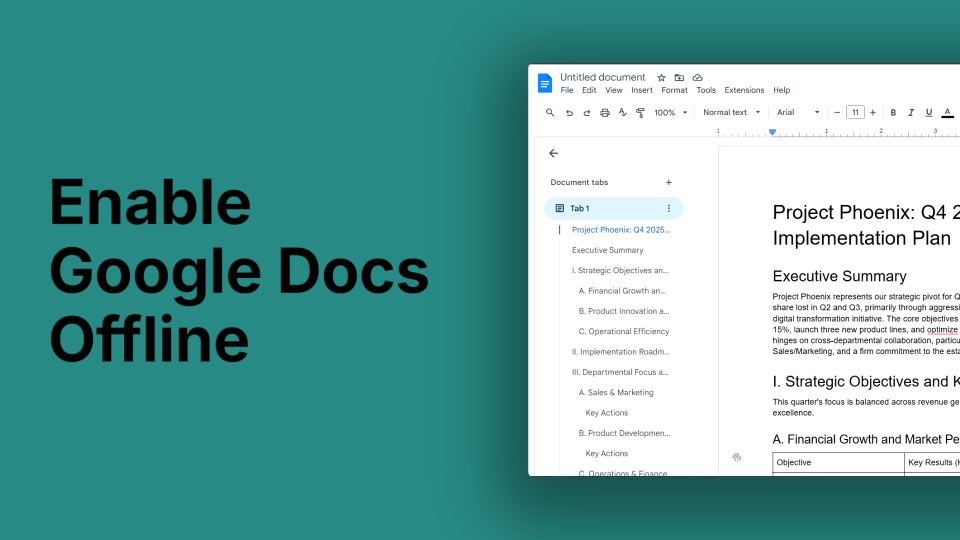Open the search menus magnifier icon
The image size is (960, 540).
coord(550,113)
